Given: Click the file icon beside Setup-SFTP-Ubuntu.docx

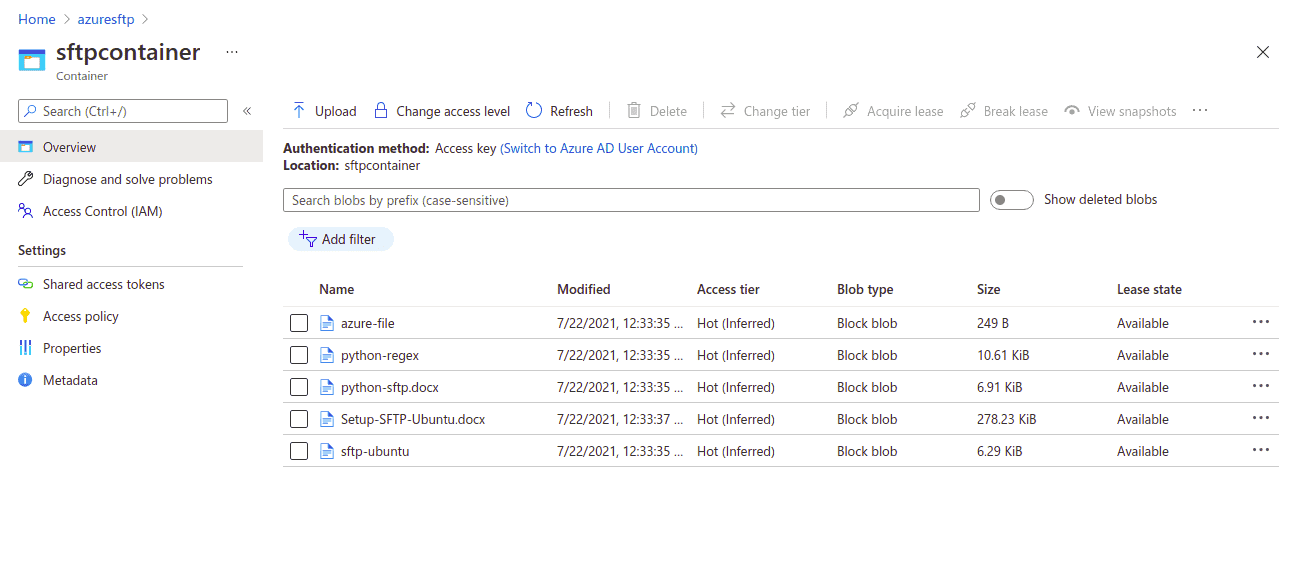Looking at the screenshot, I should point(326,419).
